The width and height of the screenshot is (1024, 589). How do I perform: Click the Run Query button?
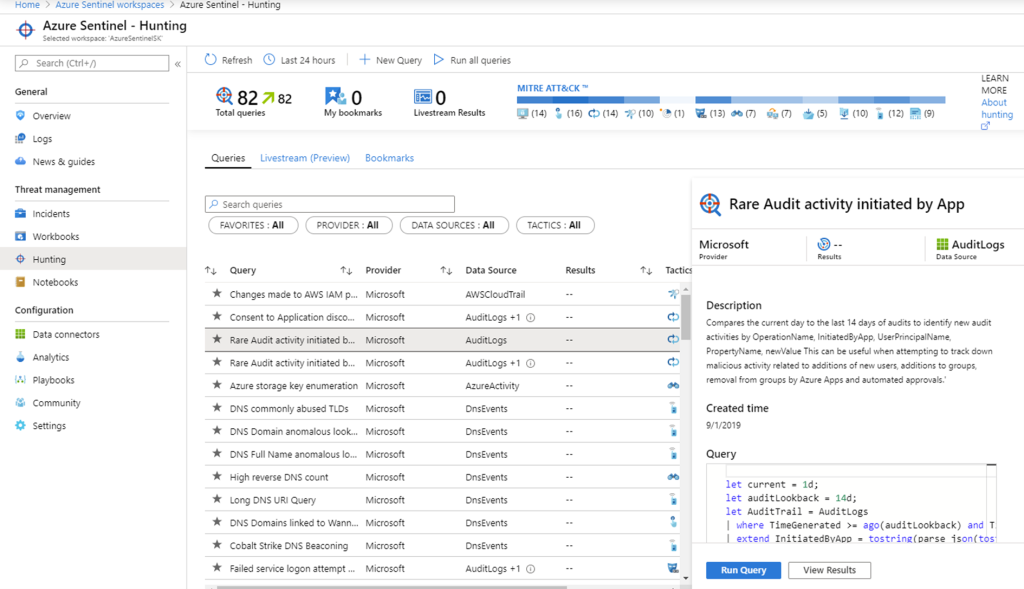click(743, 570)
